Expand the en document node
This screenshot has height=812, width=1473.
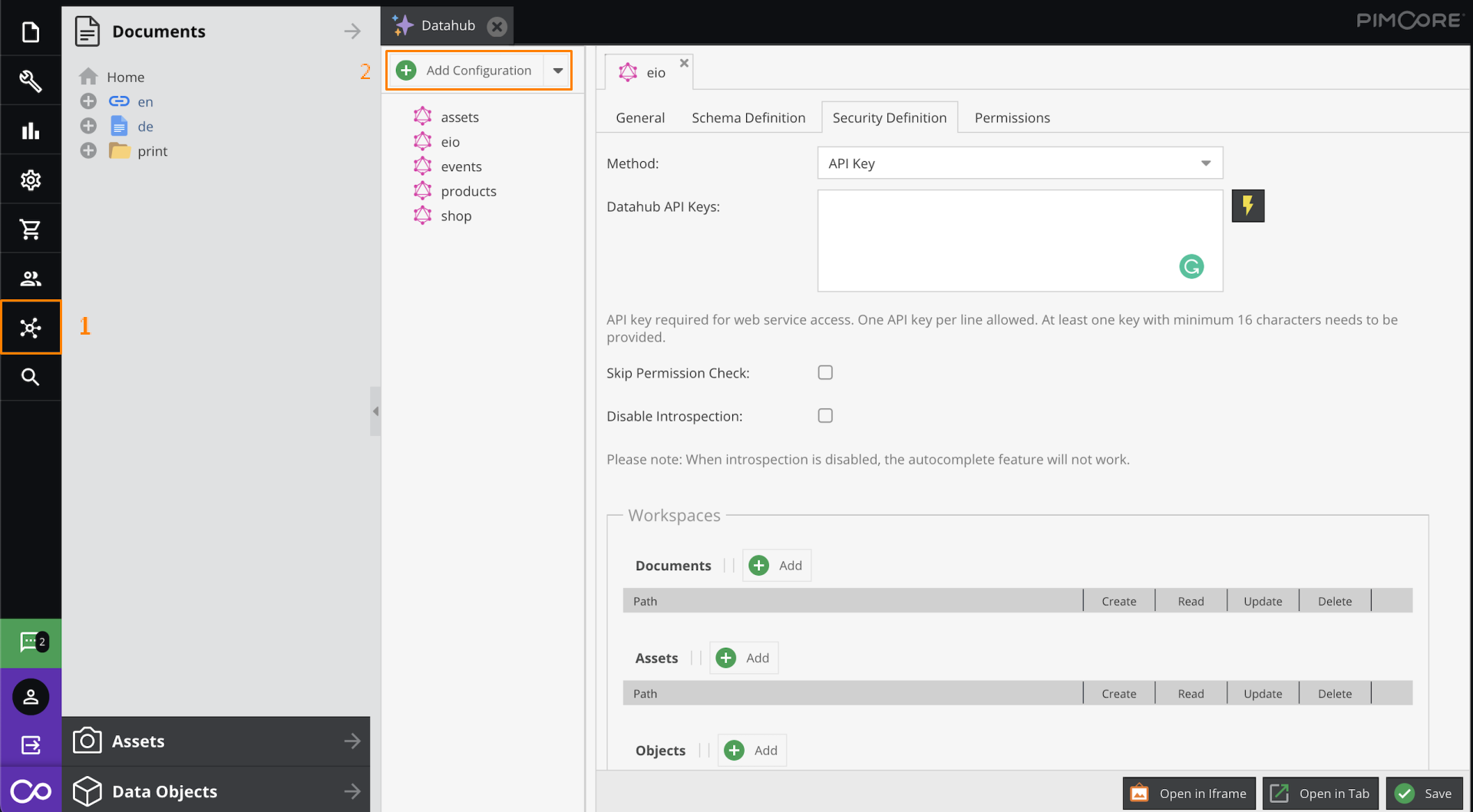pyautogui.click(x=88, y=101)
